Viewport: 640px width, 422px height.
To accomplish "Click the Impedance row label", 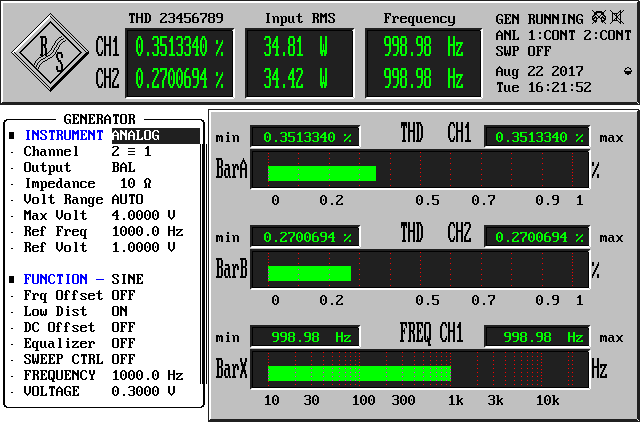I will pyautogui.click(x=60, y=184).
